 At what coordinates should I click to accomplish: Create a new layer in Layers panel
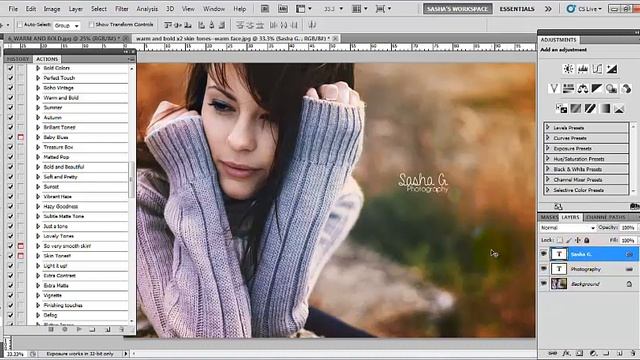(x=620, y=353)
